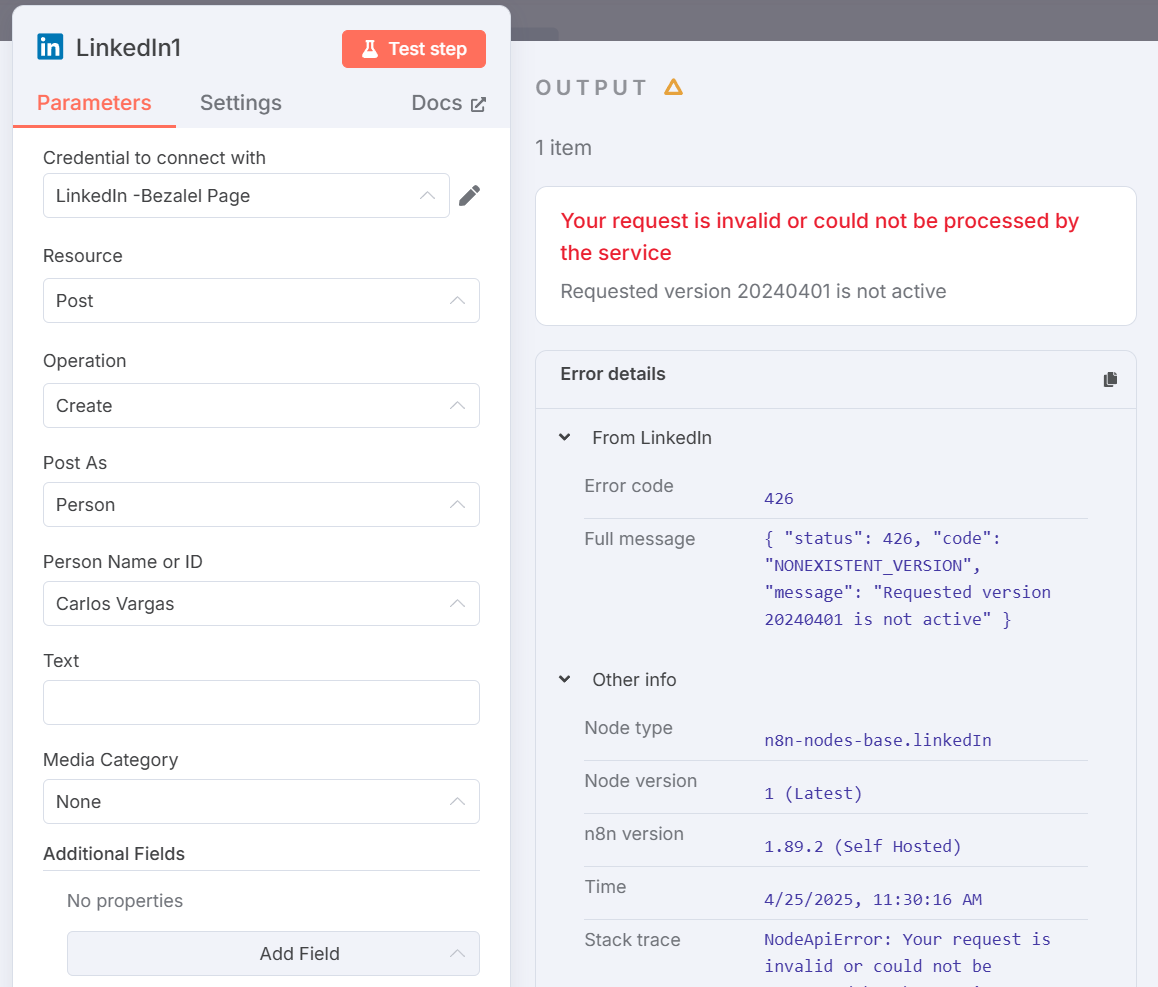
Task: Collapse the From LinkedIn section
Action: [x=564, y=437]
